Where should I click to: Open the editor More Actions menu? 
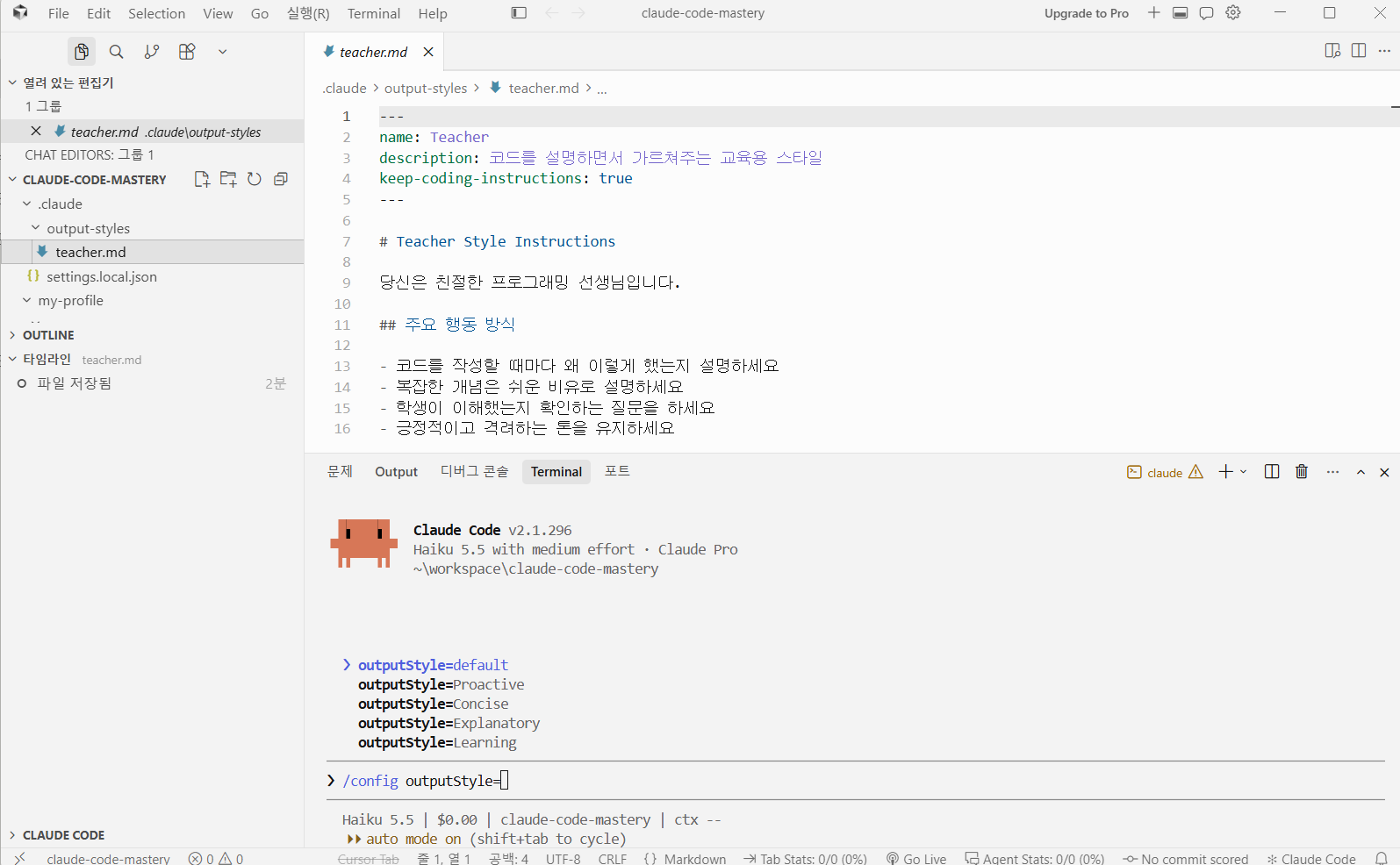pos(1385,51)
